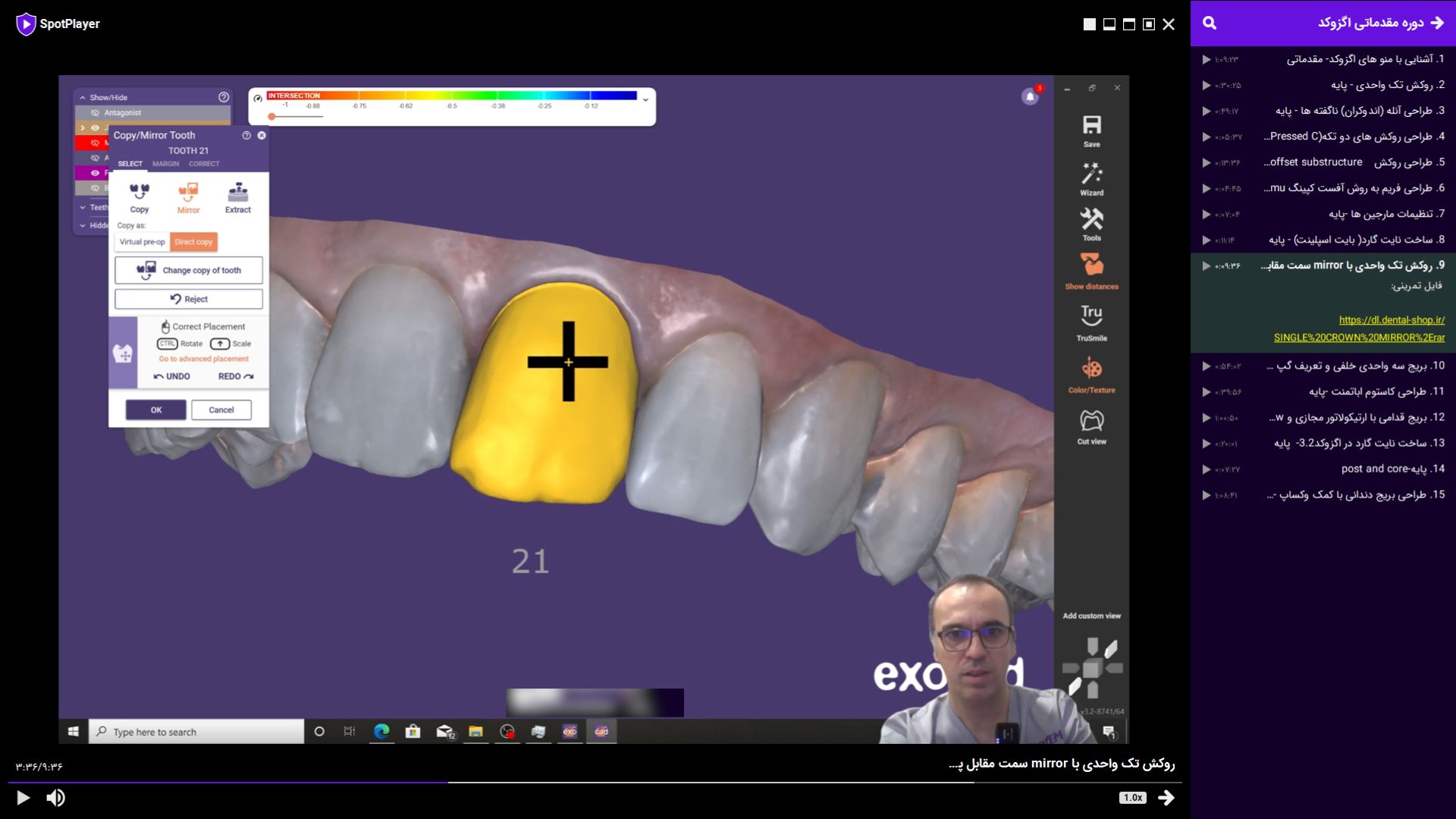Click the intersection gauge icon
Screen dimensions: 1456x819
(x=258, y=98)
